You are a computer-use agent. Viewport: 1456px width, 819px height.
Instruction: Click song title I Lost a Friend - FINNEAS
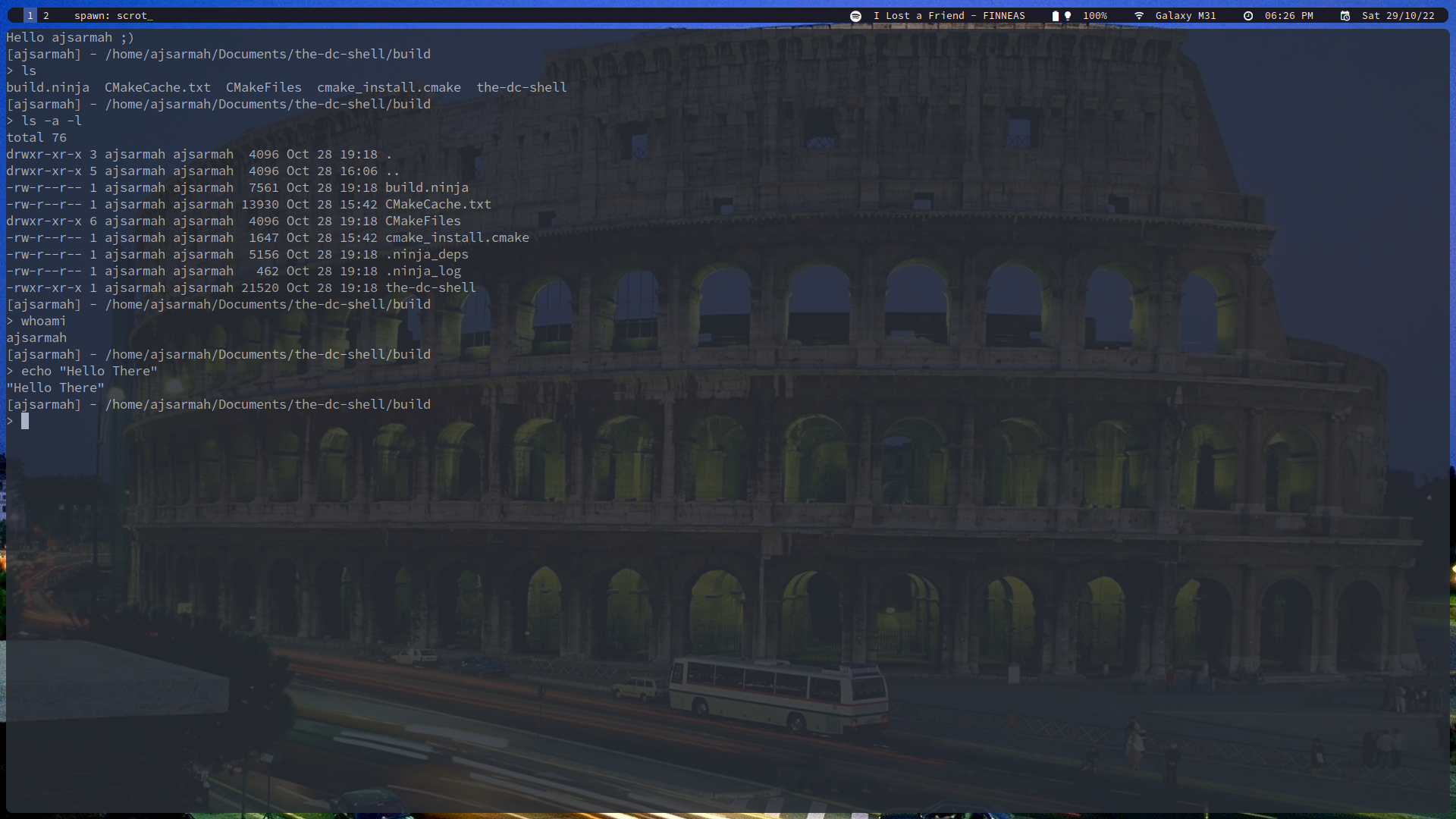pyautogui.click(x=949, y=15)
